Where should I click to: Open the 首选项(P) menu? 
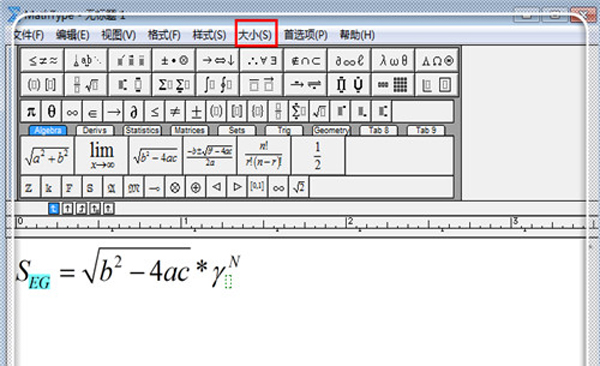click(x=306, y=35)
